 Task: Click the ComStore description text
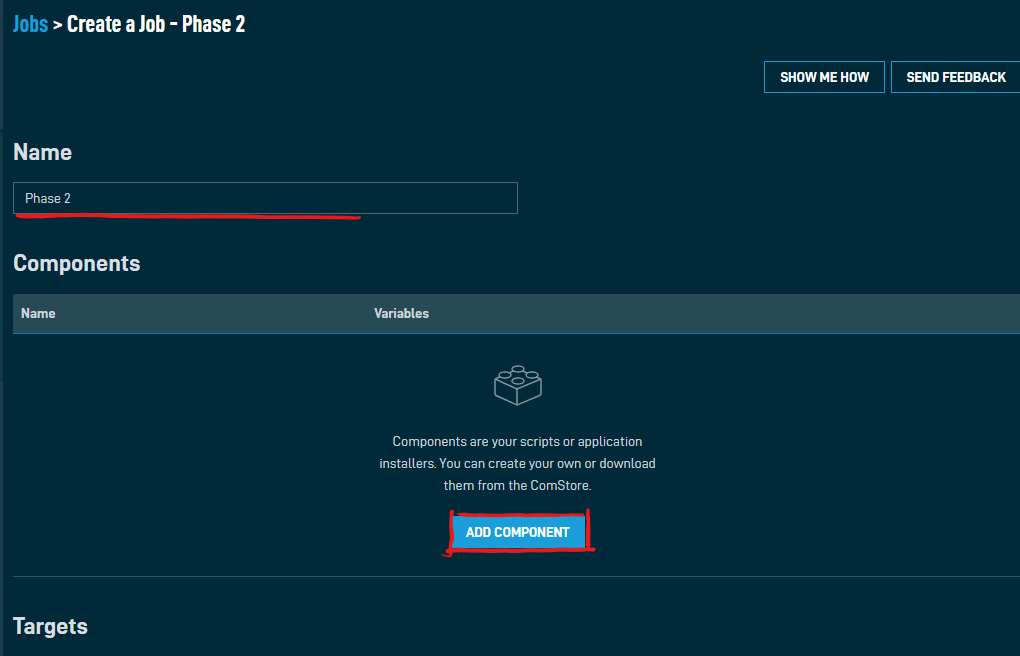point(518,463)
